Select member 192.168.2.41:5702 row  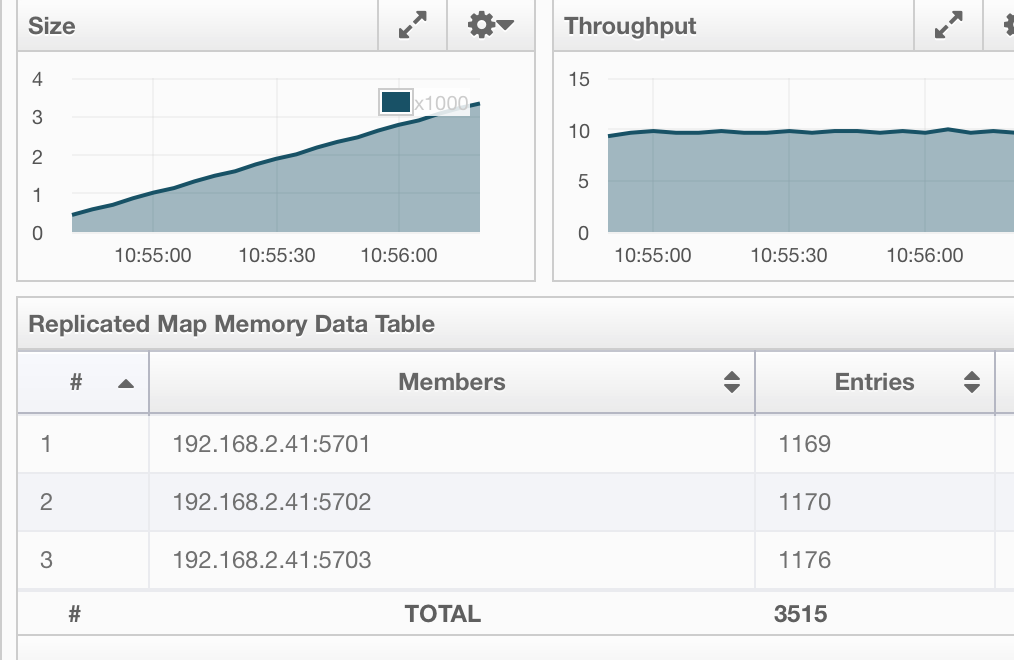tap(271, 502)
